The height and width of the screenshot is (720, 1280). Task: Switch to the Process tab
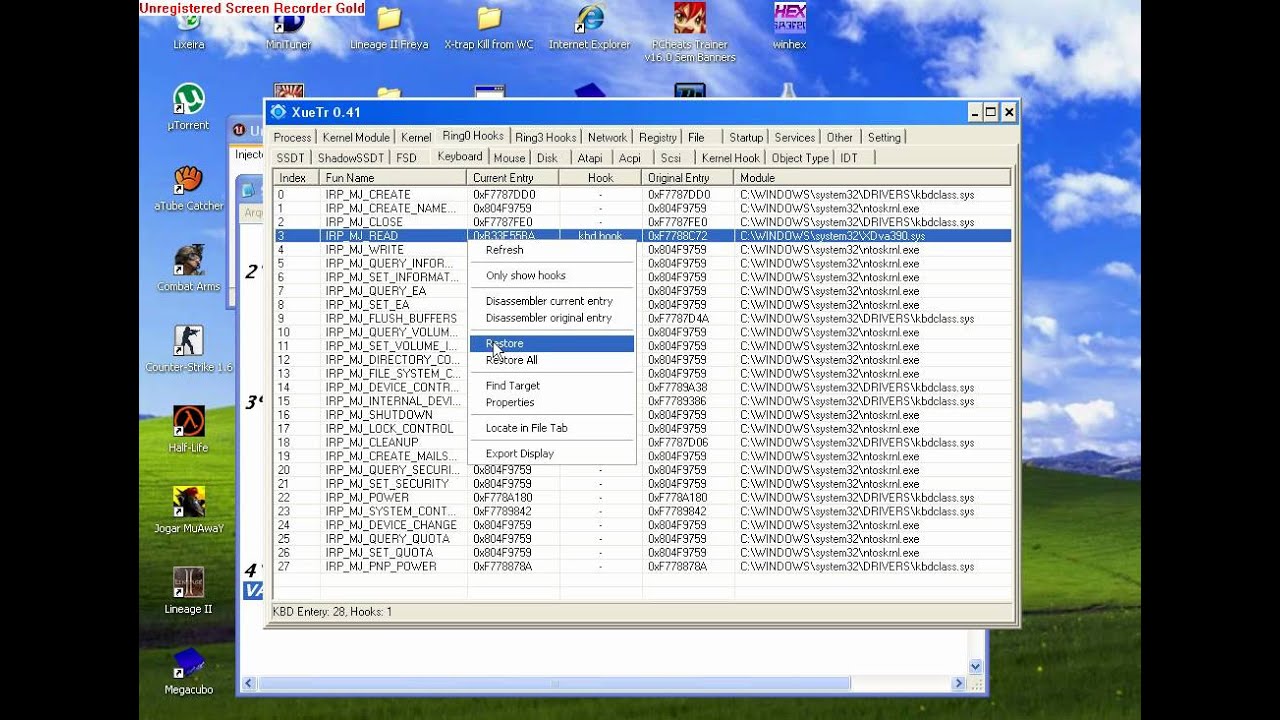pos(292,138)
